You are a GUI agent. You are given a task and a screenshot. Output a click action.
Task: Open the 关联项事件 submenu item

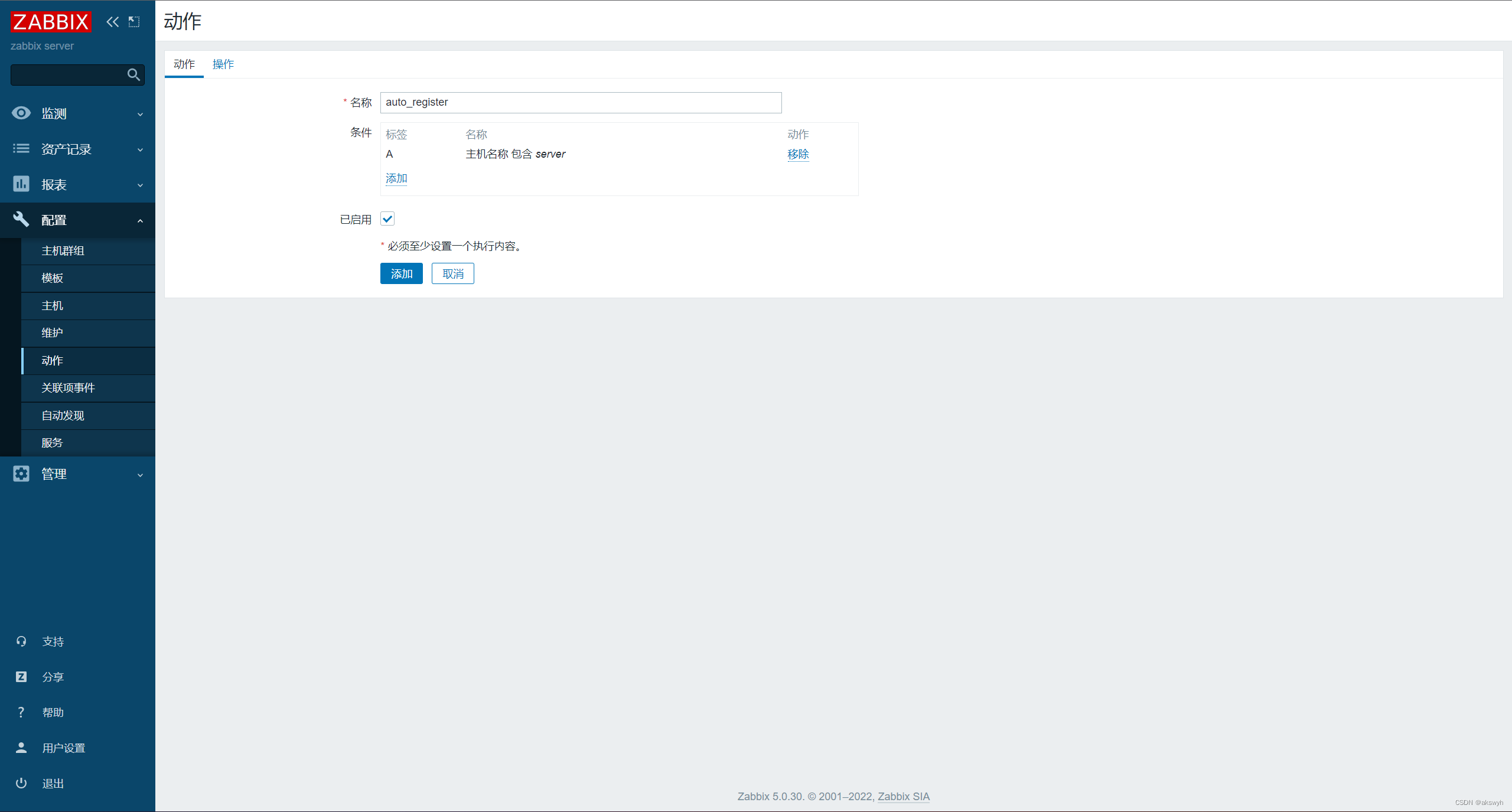coord(88,388)
